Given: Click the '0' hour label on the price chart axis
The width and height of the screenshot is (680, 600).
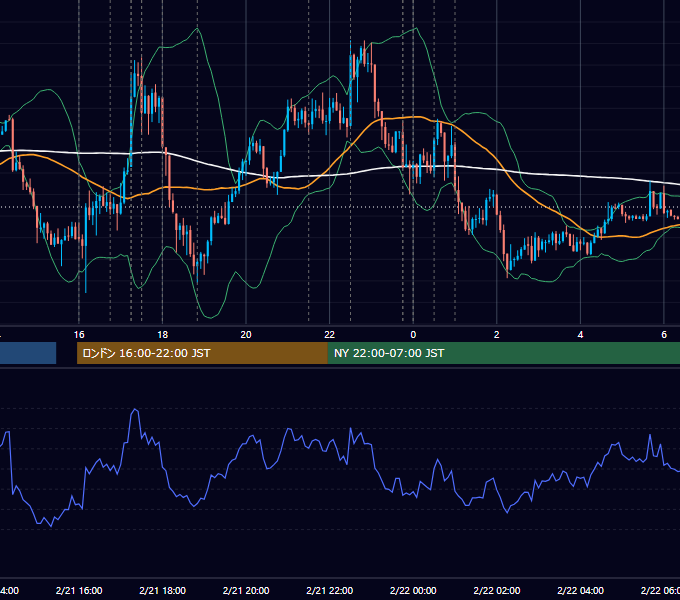Looking at the screenshot, I should coord(413,335).
